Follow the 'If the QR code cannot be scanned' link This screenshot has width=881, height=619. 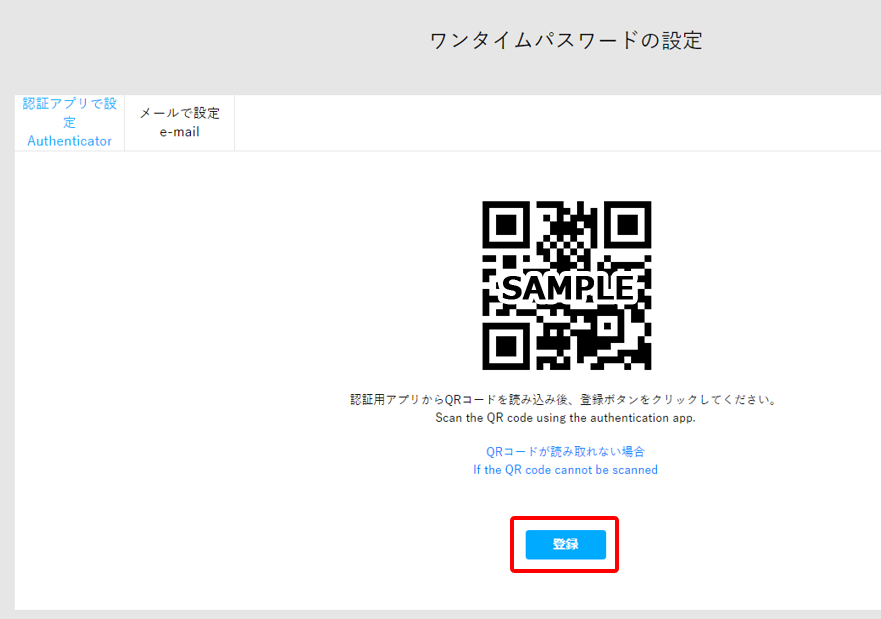click(565, 470)
